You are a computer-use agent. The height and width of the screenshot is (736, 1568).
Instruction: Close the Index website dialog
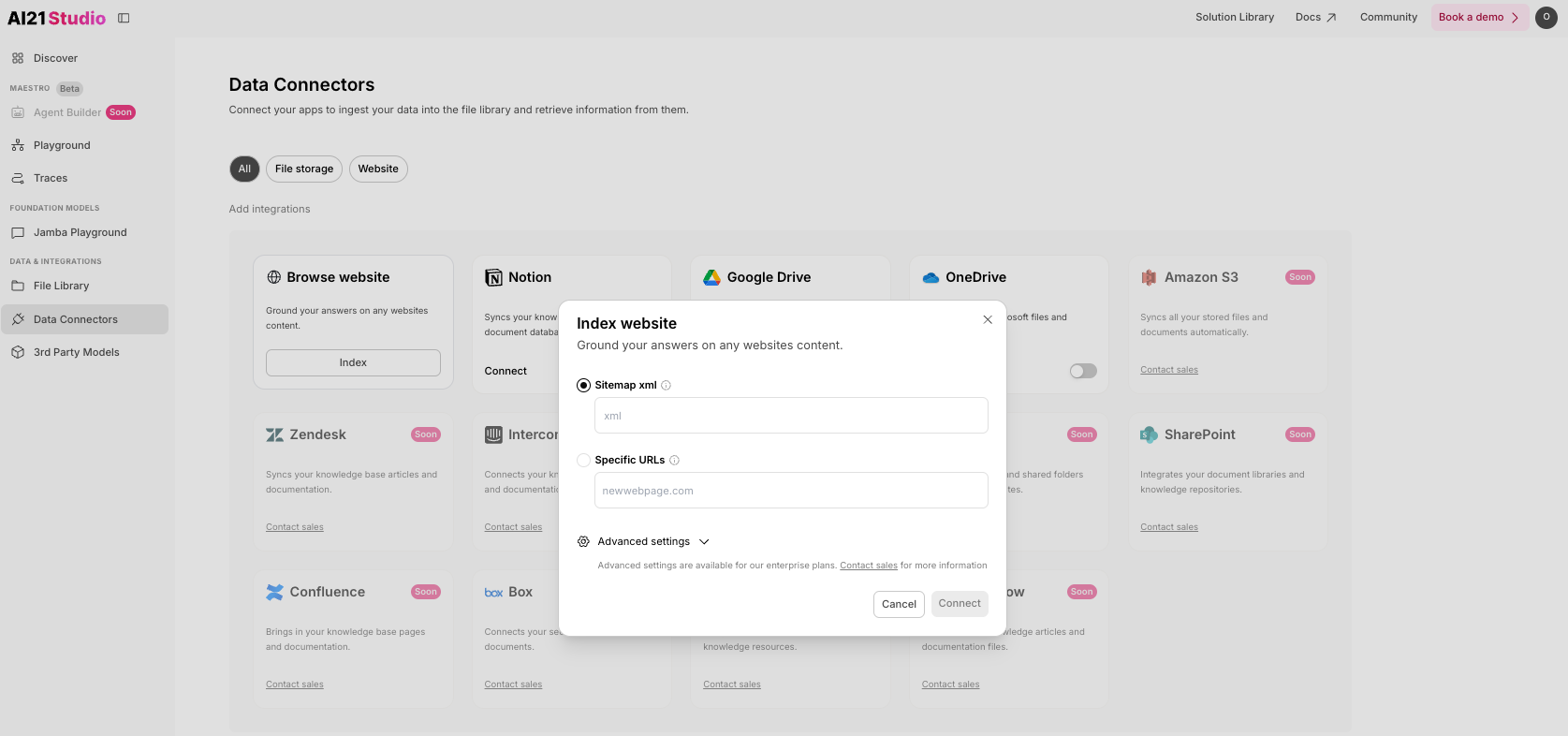[x=988, y=319]
